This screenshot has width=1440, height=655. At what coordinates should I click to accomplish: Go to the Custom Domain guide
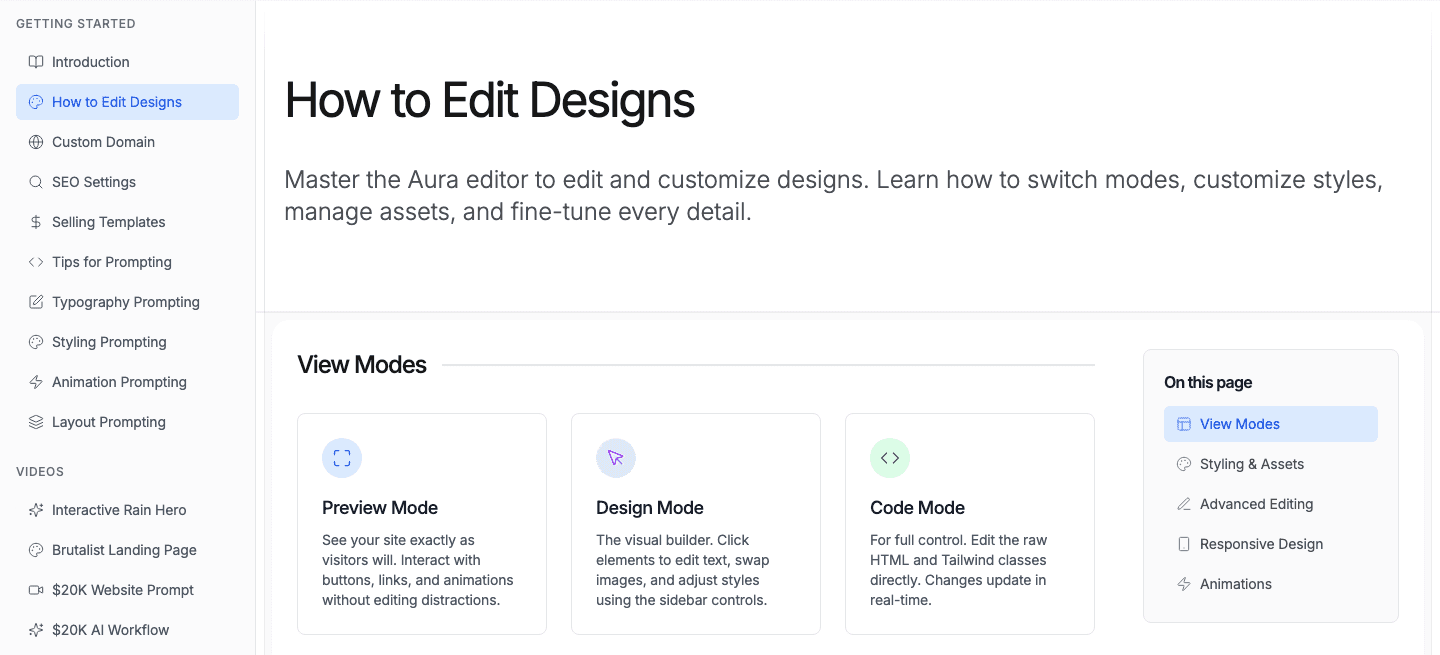[x=127, y=142]
